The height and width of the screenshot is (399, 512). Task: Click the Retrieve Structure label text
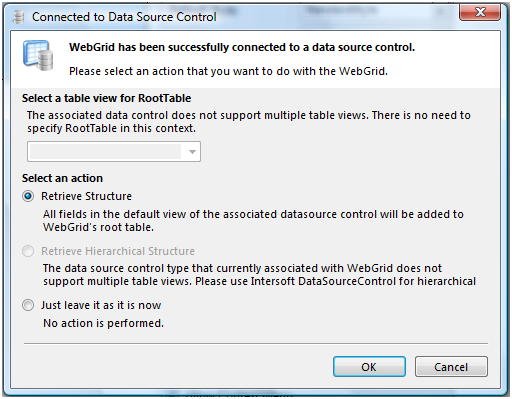[x=86, y=196]
